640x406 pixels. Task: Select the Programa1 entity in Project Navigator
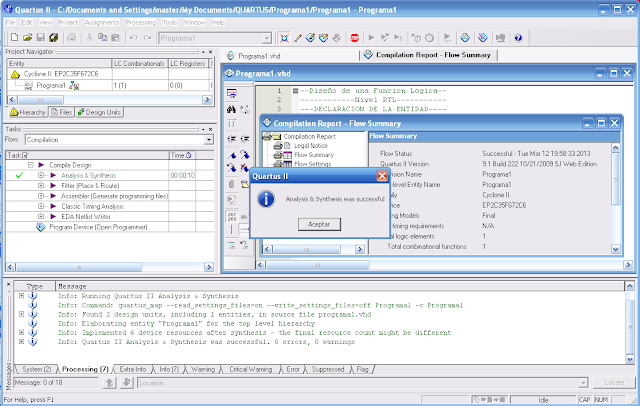coord(51,85)
